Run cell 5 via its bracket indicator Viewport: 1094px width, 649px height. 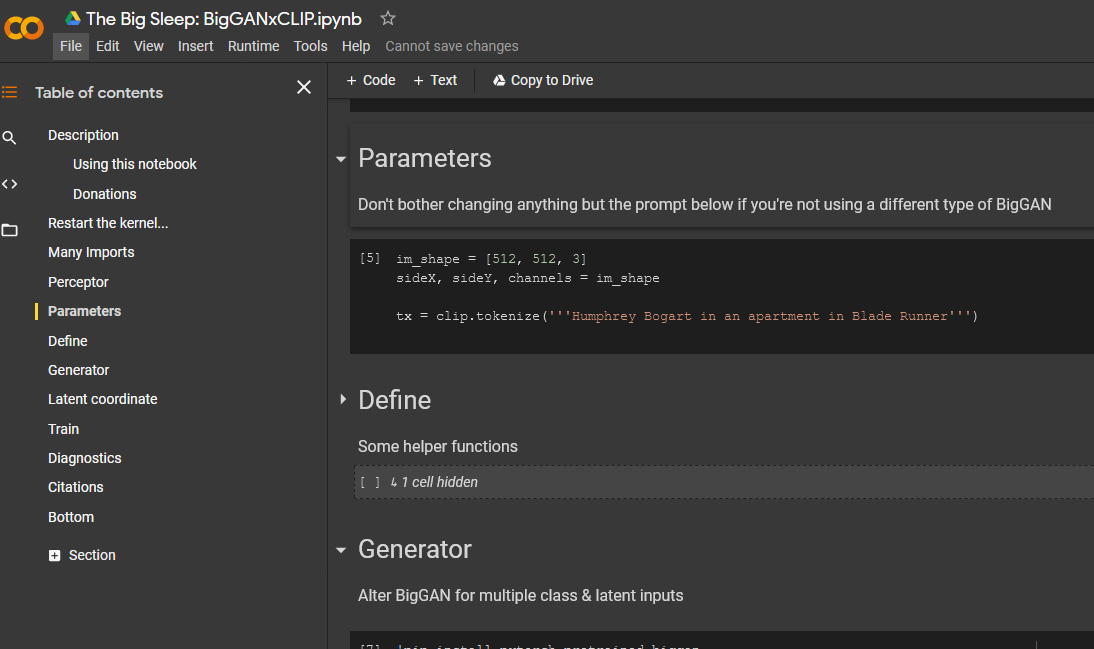(370, 258)
